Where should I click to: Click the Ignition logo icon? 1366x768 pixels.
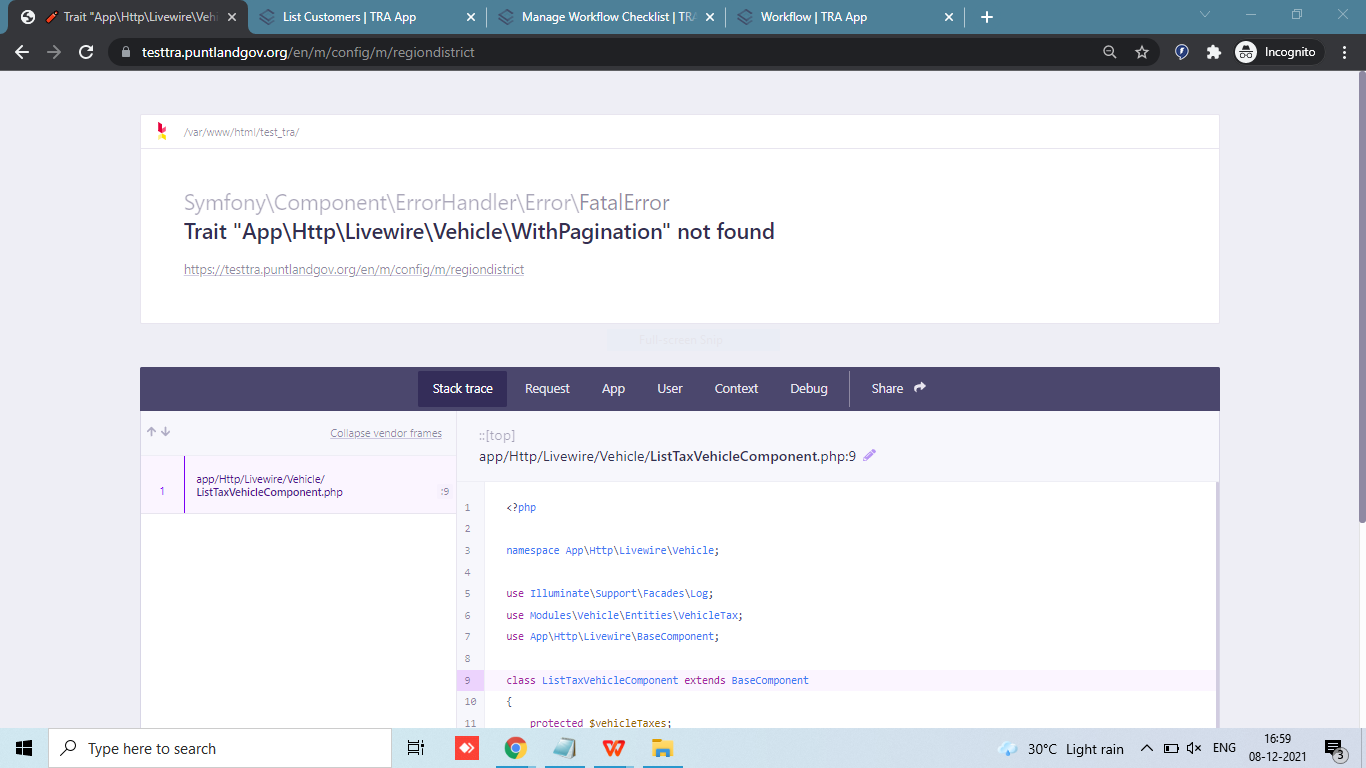point(162,131)
